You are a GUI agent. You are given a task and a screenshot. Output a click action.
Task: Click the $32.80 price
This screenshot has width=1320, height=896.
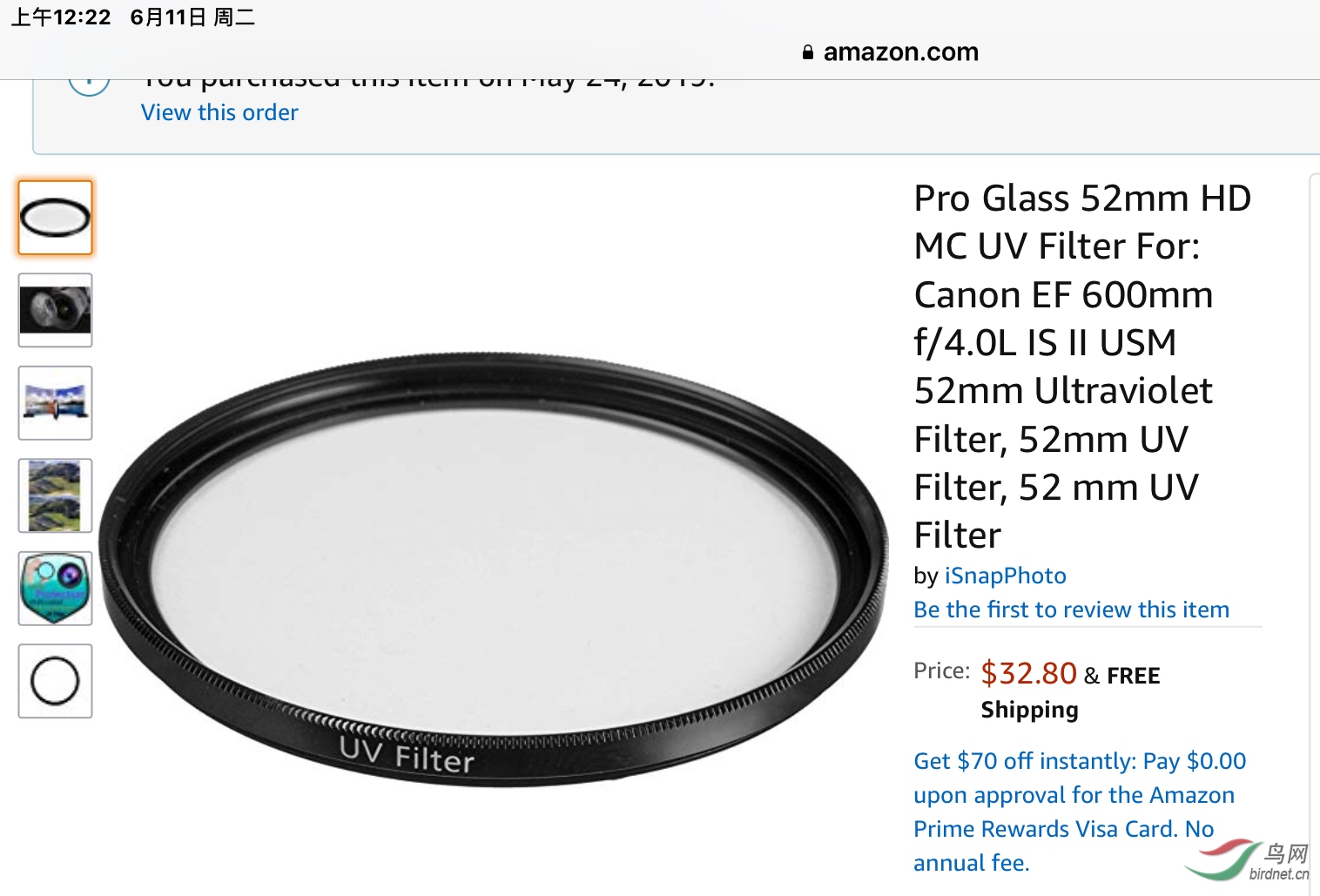click(x=1028, y=673)
